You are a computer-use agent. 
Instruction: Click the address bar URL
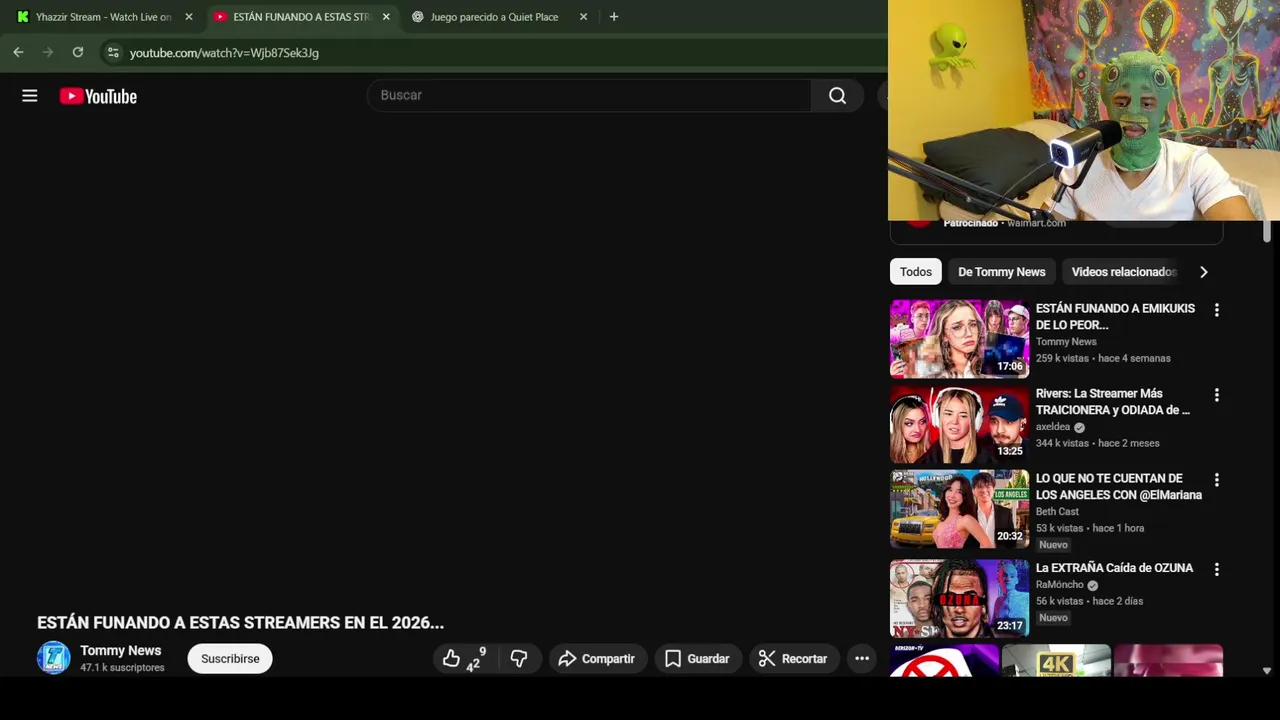point(224,53)
